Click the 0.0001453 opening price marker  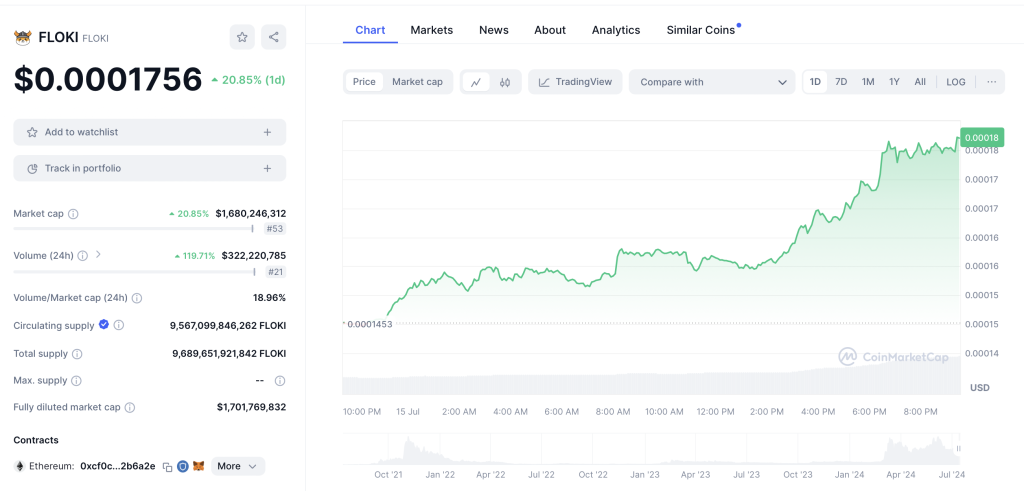coord(368,324)
